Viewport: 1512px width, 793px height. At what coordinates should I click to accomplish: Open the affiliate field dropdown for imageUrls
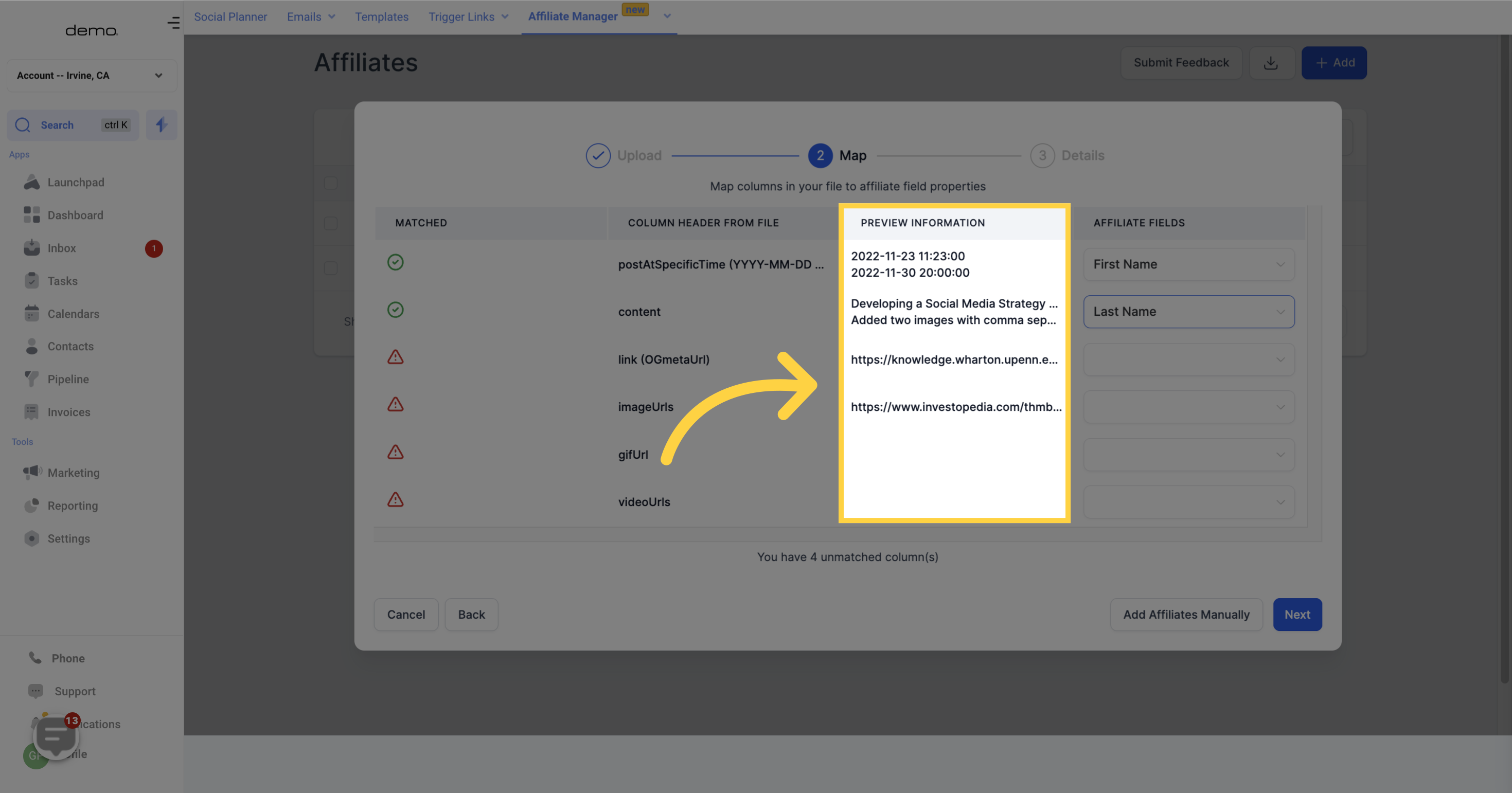point(1188,407)
